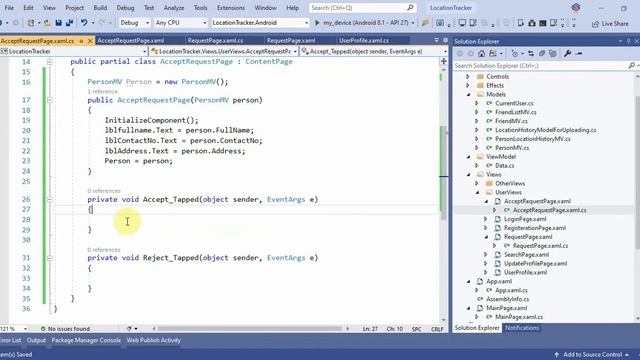Open the Notifications tab at the bottom

click(x=522, y=328)
